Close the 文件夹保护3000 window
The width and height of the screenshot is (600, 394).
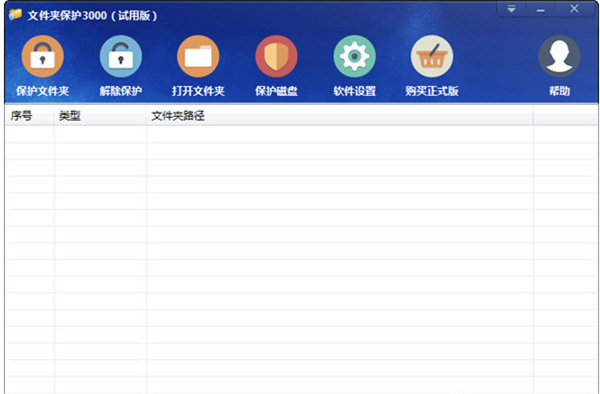coord(574,9)
